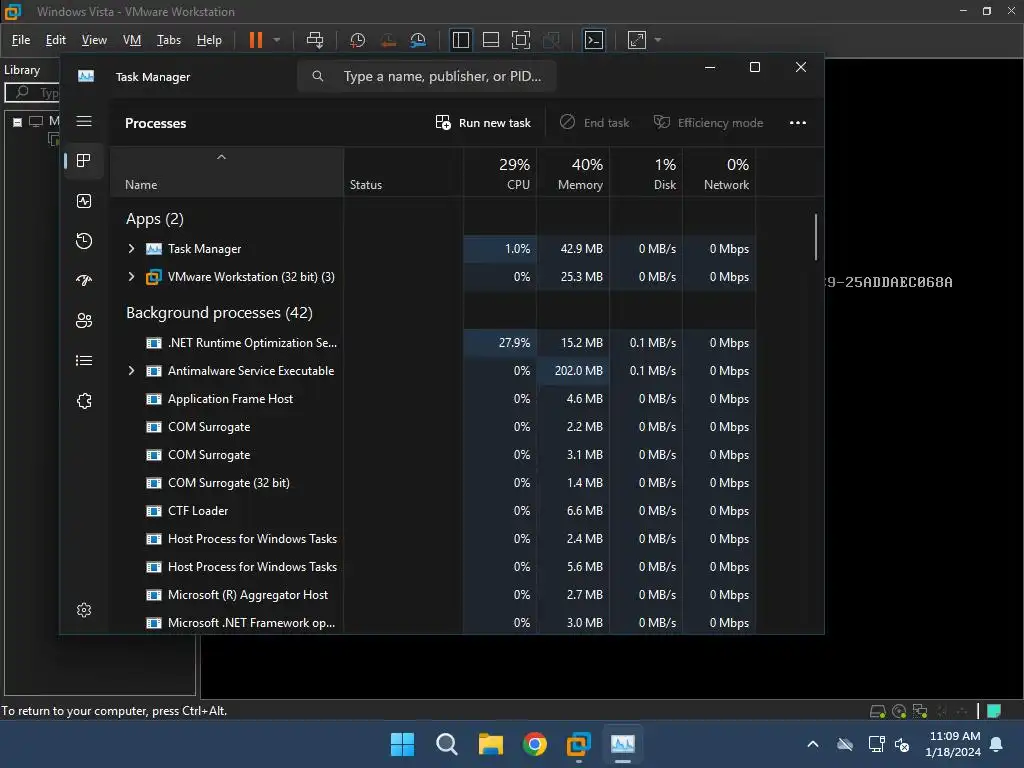Screen dimensions: 1024x768
Task: Open clock and date in system tray
Action: (953, 744)
